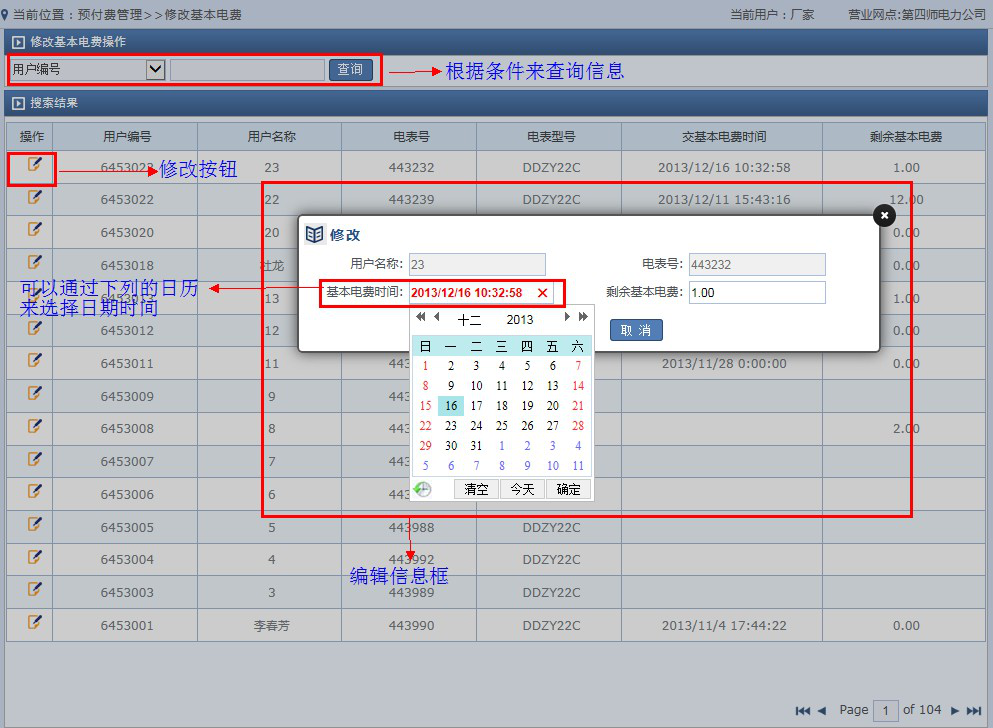
Task: Click 剩余基本电费 column header
Action: coord(906,137)
